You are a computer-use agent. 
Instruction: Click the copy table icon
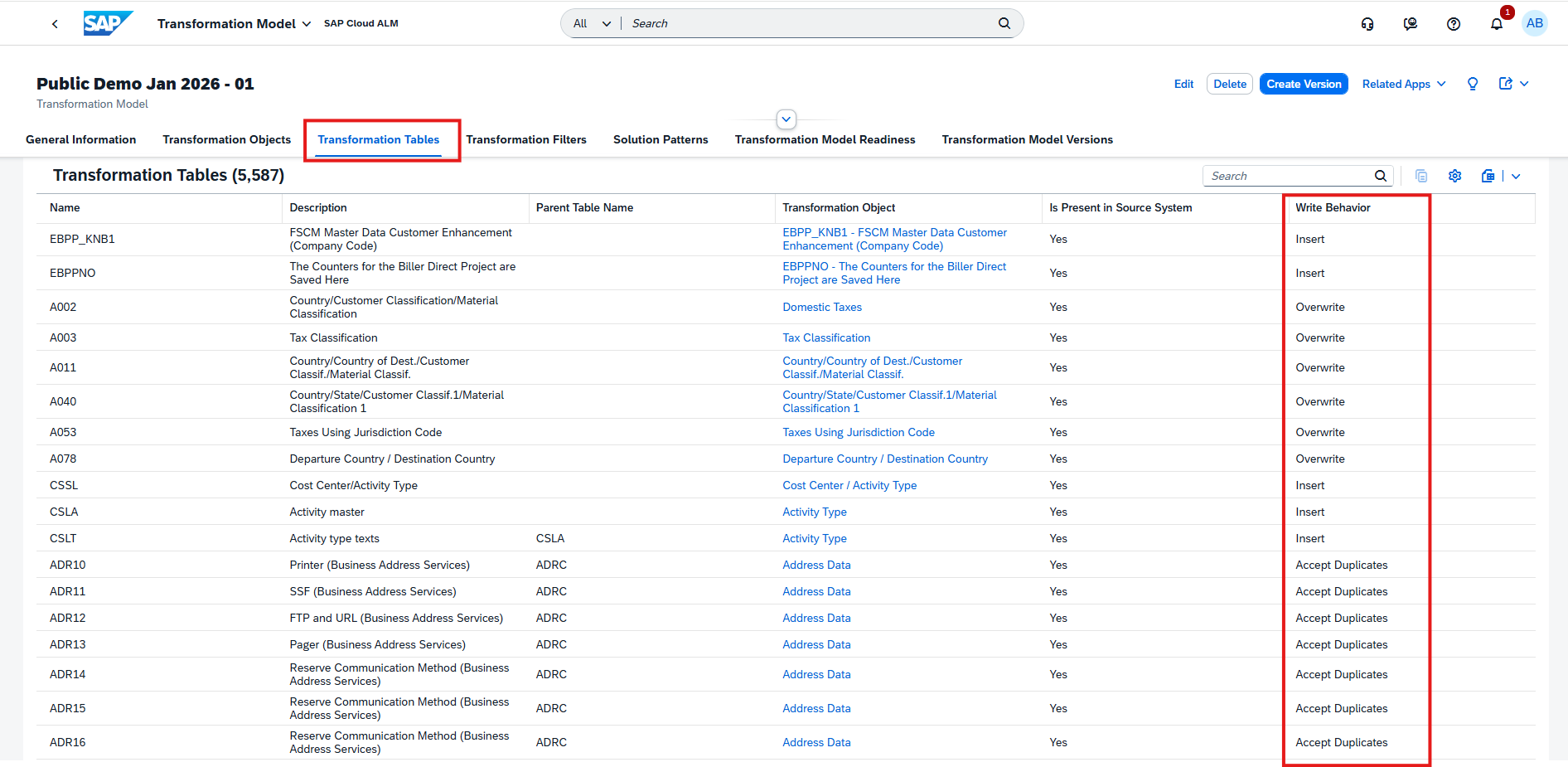click(x=1421, y=176)
